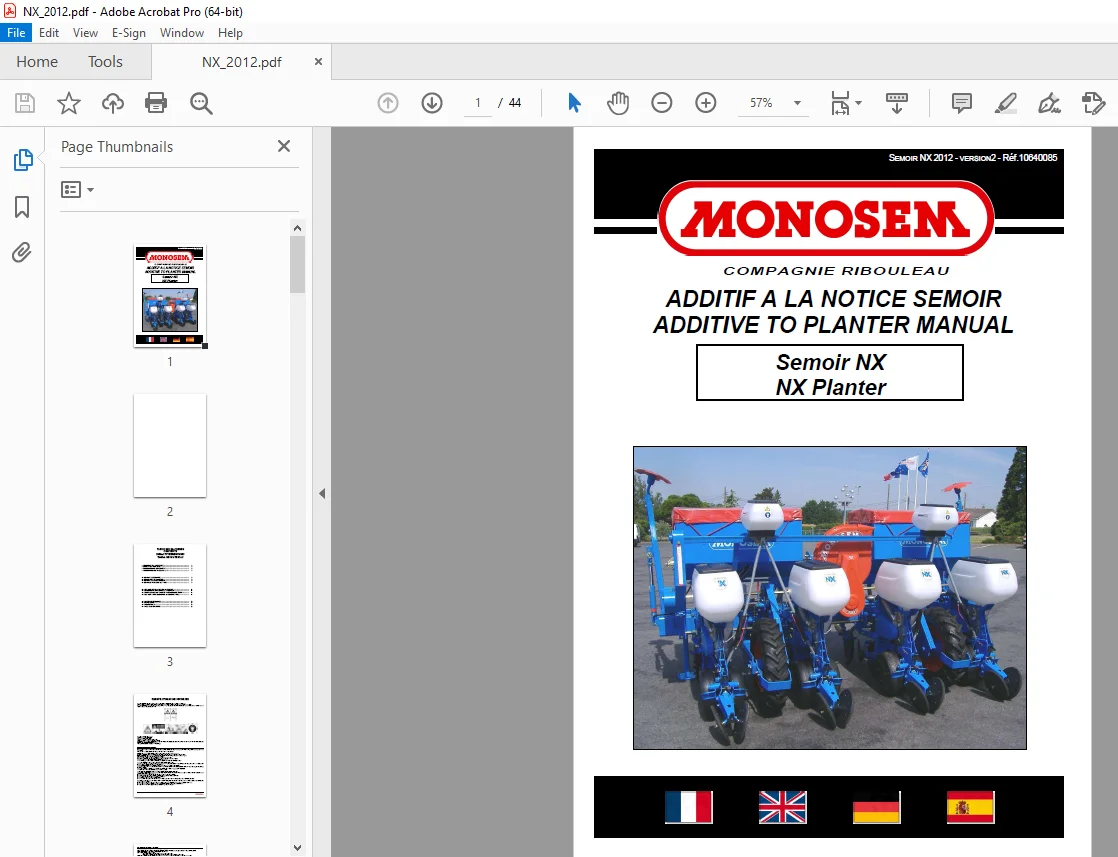Viewport: 1118px width, 857px height.
Task: Click the 'Semoir NX' title text
Action: coord(831,362)
